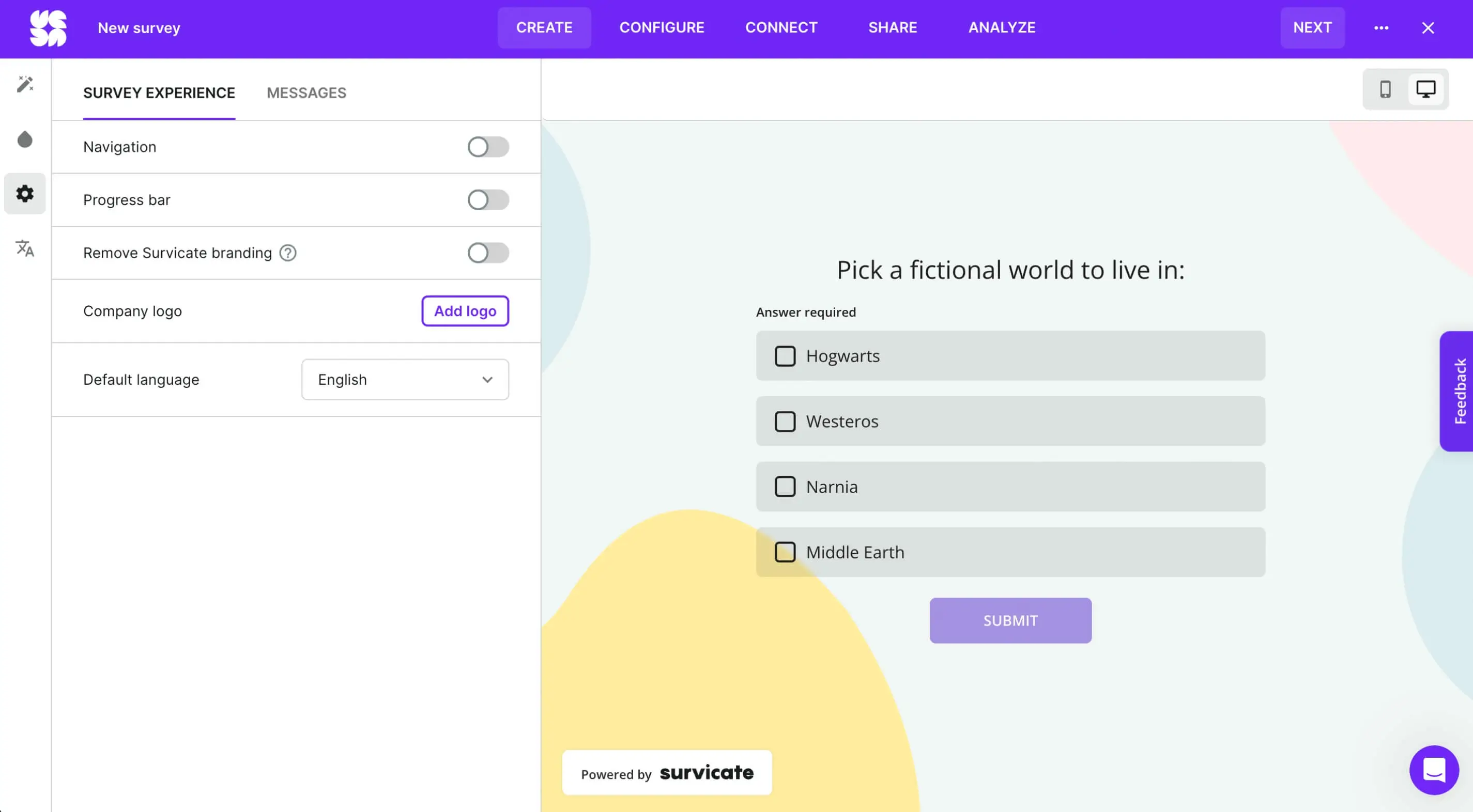
Task: Click the NEXT button
Action: [1312, 27]
